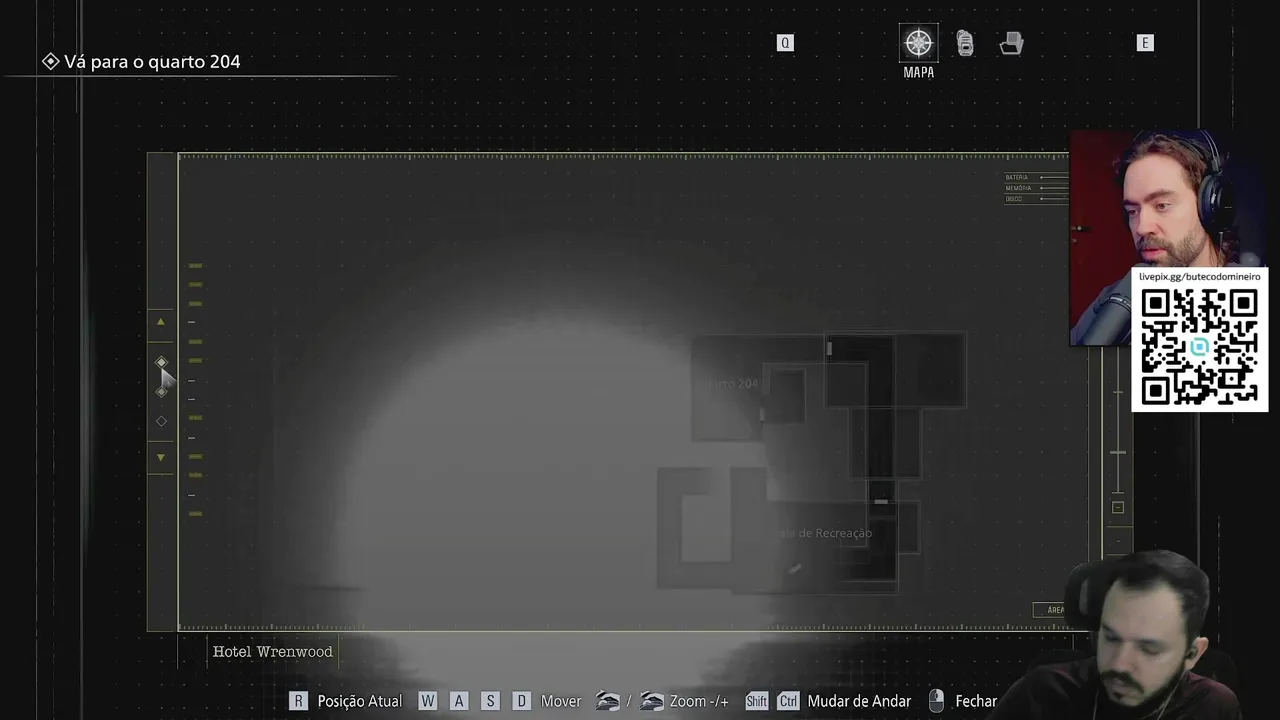
Task: Click the BATERIA status line
Action: pyautogui.click(x=1036, y=177)
